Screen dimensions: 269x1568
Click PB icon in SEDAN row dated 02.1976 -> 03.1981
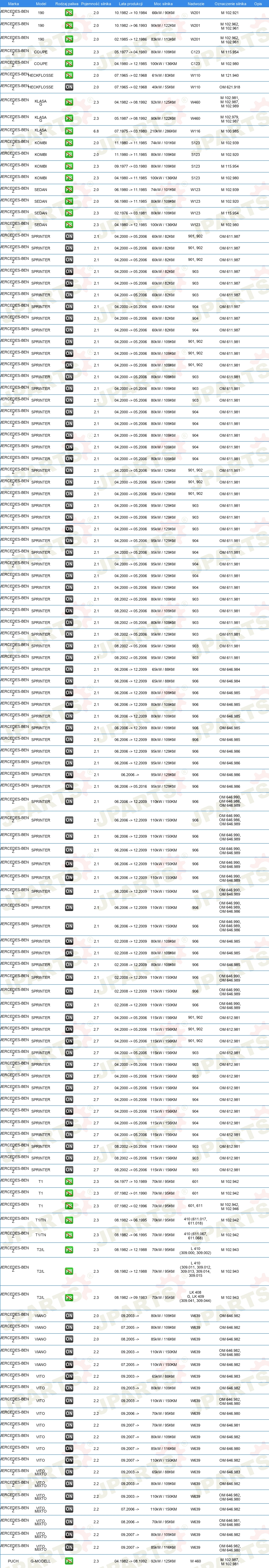69,213
